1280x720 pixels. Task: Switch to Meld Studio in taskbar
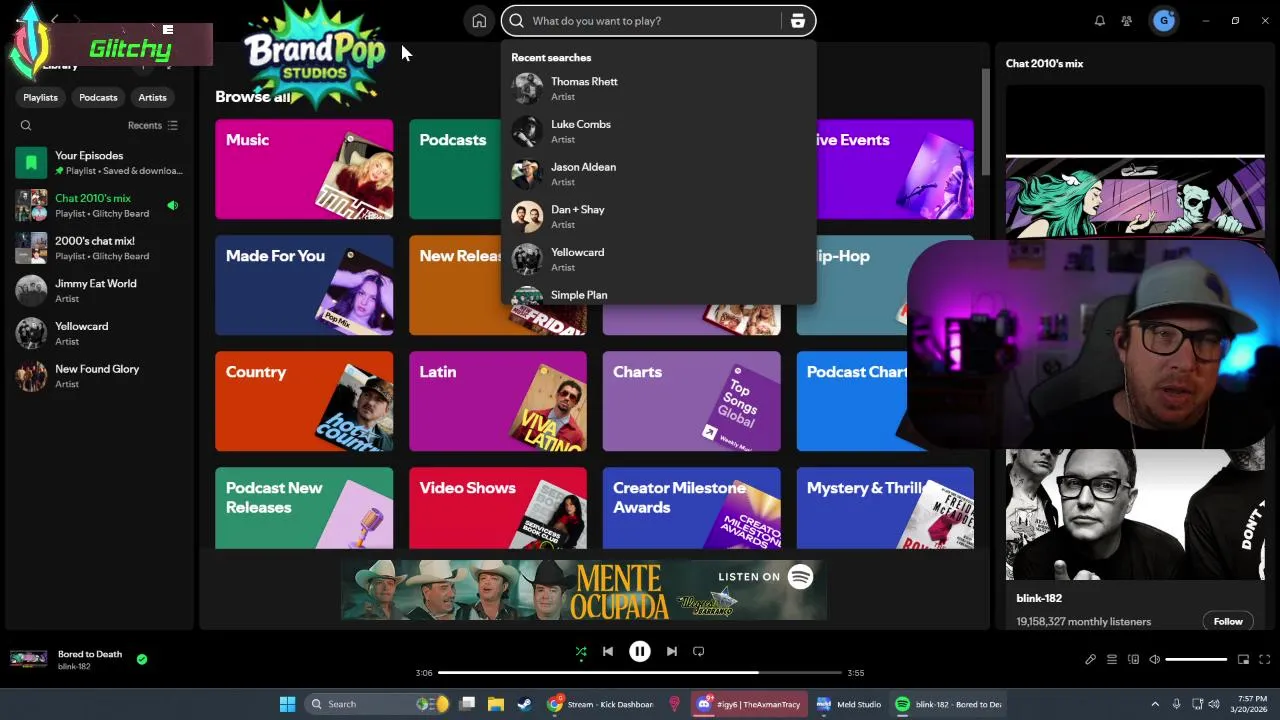(849, 704)
